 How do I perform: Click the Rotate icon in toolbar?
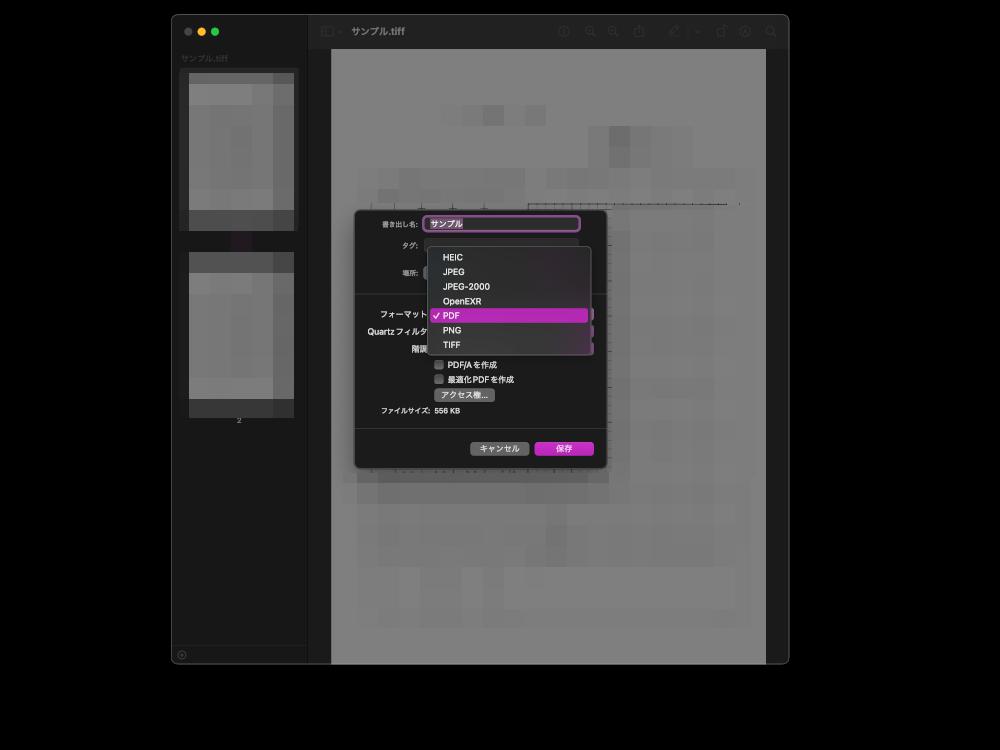(721, 31)
